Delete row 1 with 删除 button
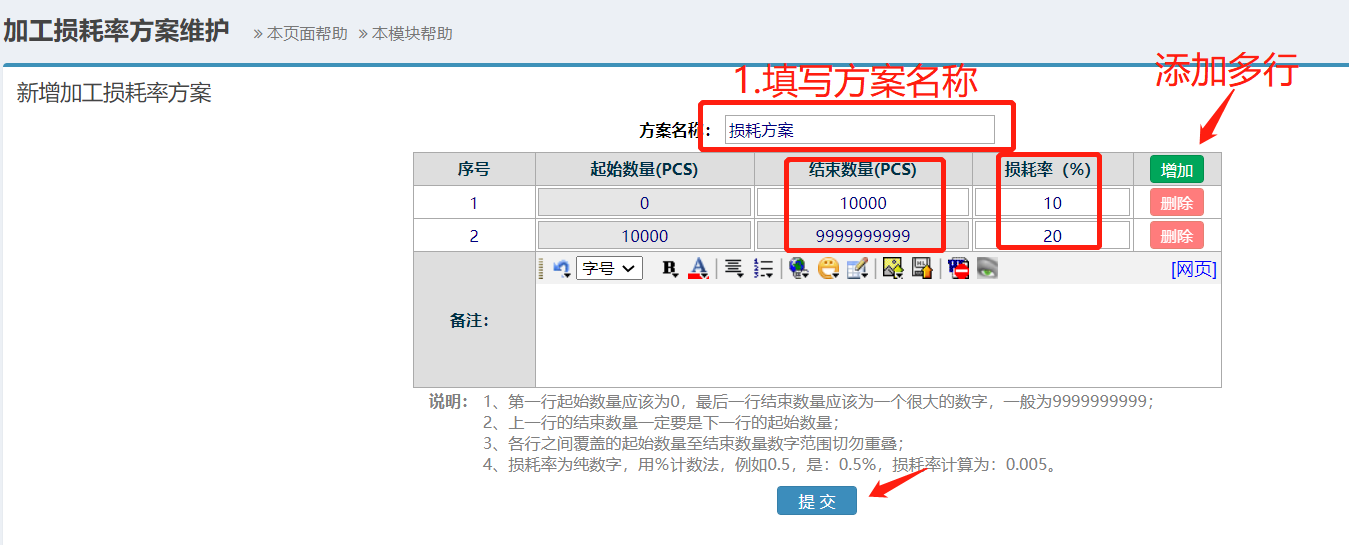Image resolution: width=1349 pixels, height=545 pixels. click(x=1177, y=202)
